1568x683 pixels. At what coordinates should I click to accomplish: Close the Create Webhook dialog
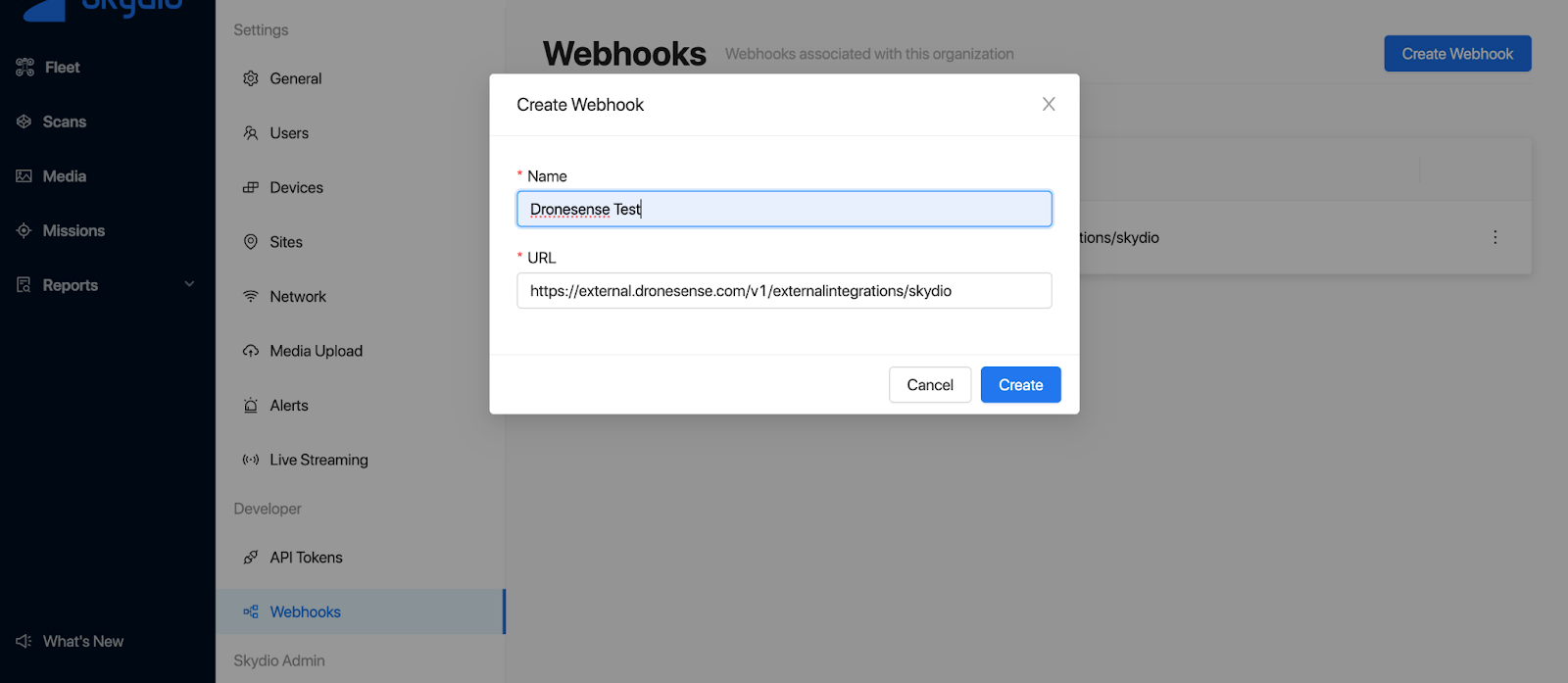point(1049,104)
